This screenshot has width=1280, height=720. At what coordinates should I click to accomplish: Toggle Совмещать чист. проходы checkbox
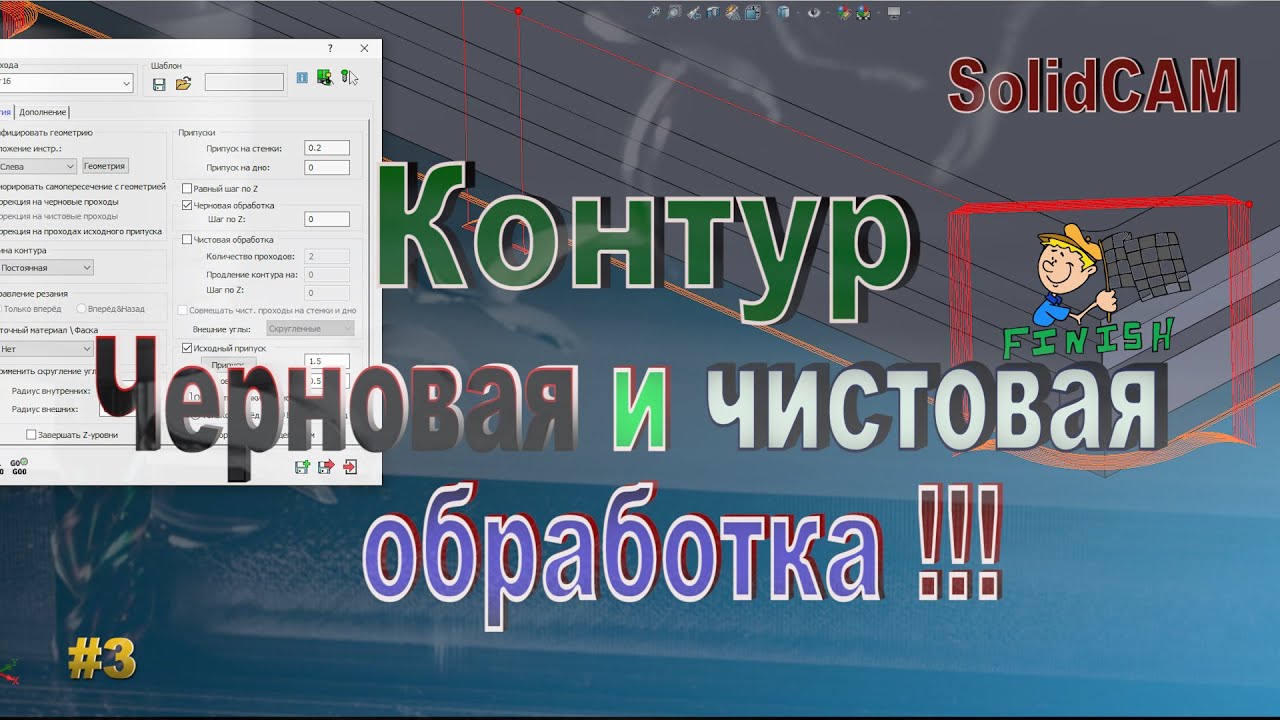click(x=182, y=310)
